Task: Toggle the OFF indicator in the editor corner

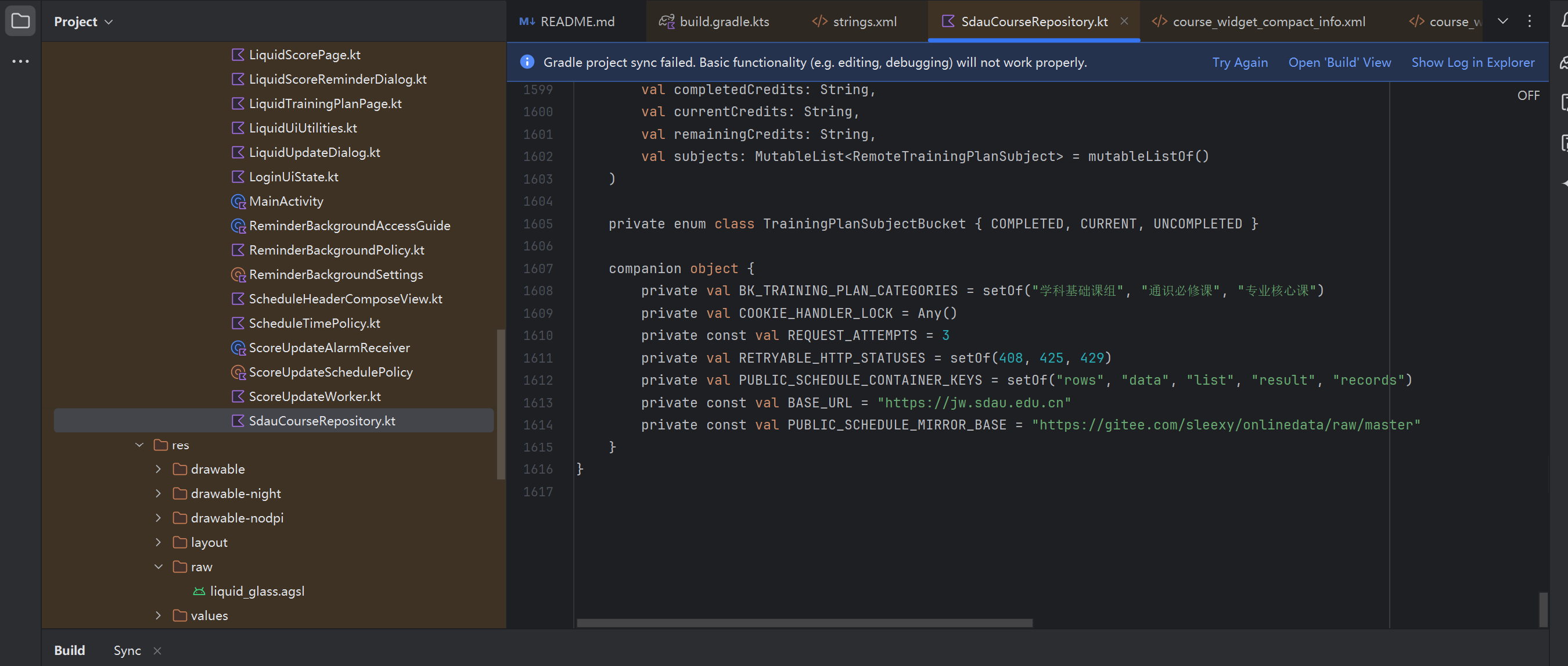Action: pos(1529,96)
